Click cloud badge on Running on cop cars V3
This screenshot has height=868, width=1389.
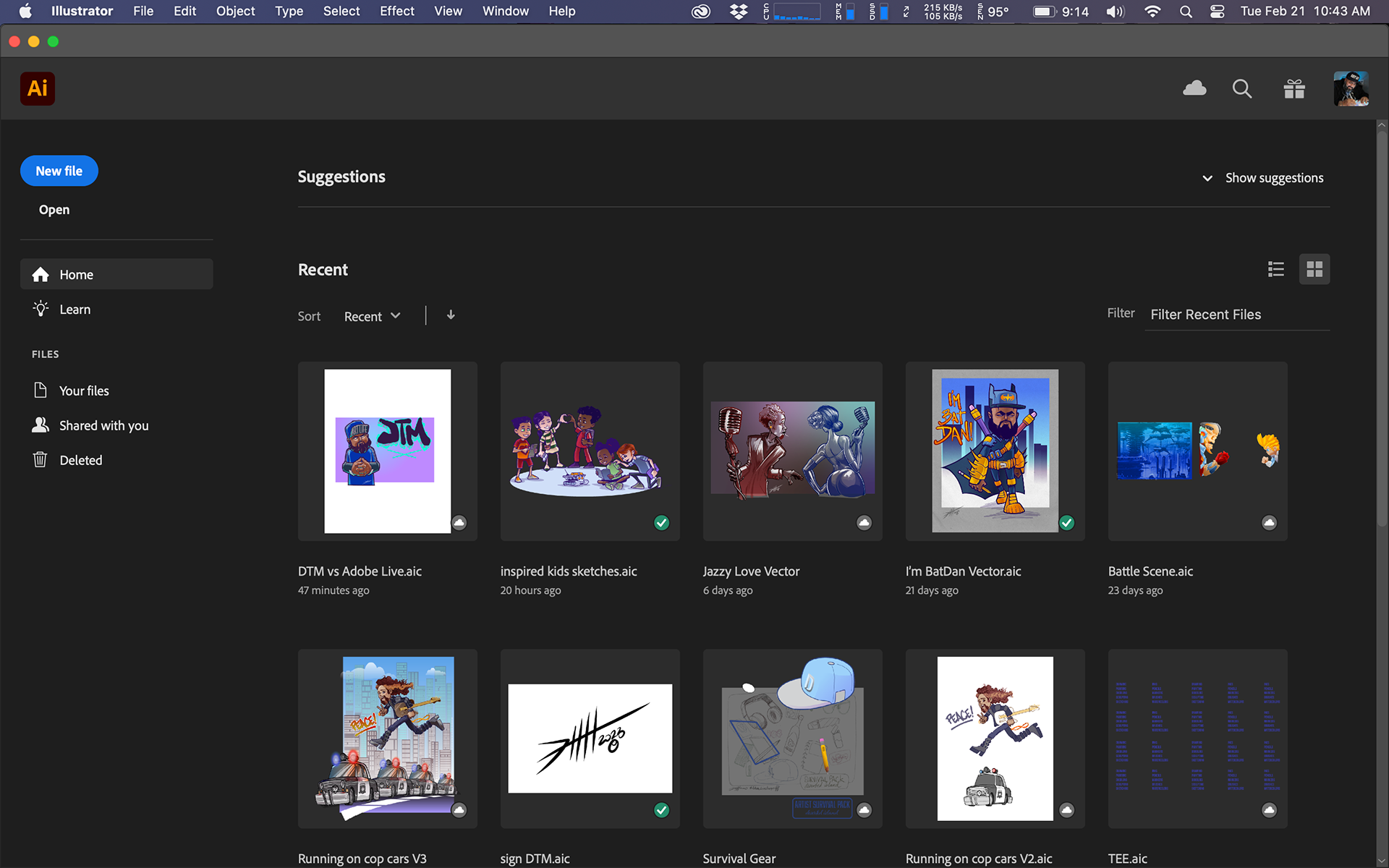click(x=459, y=809)
